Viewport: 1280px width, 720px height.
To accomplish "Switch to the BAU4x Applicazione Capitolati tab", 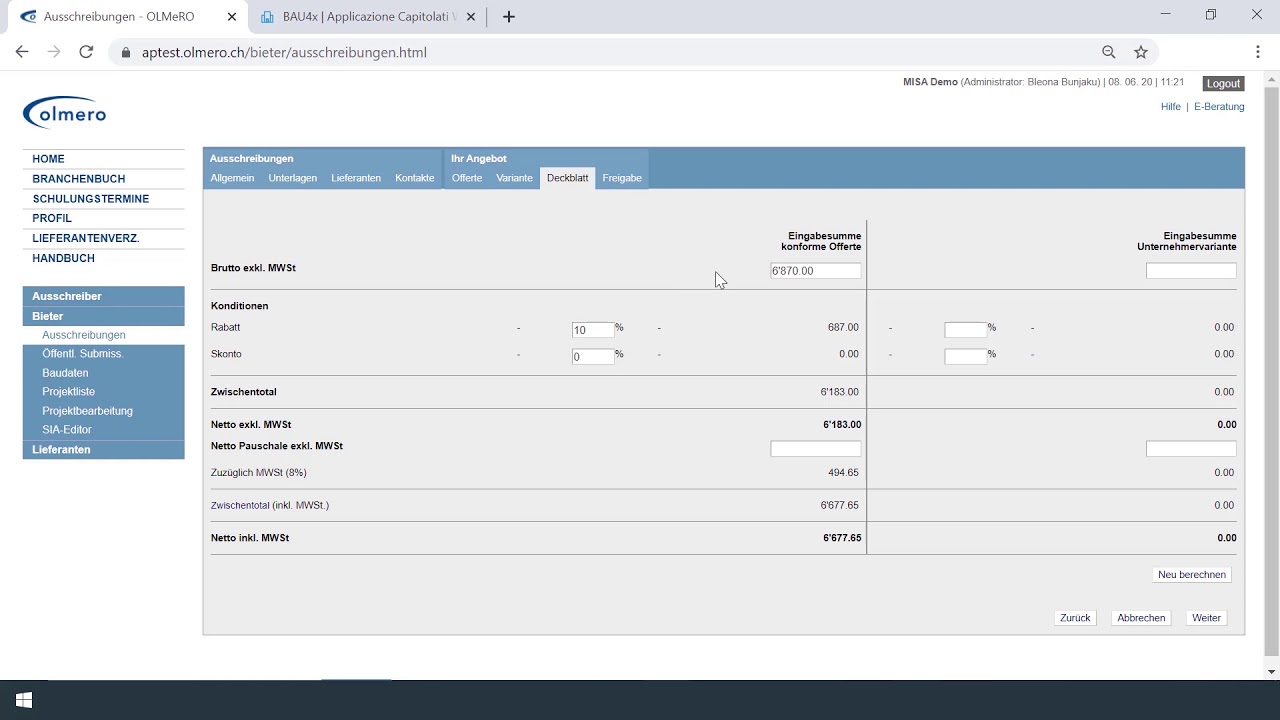I will pyautogui.click(x=367, y=17).
